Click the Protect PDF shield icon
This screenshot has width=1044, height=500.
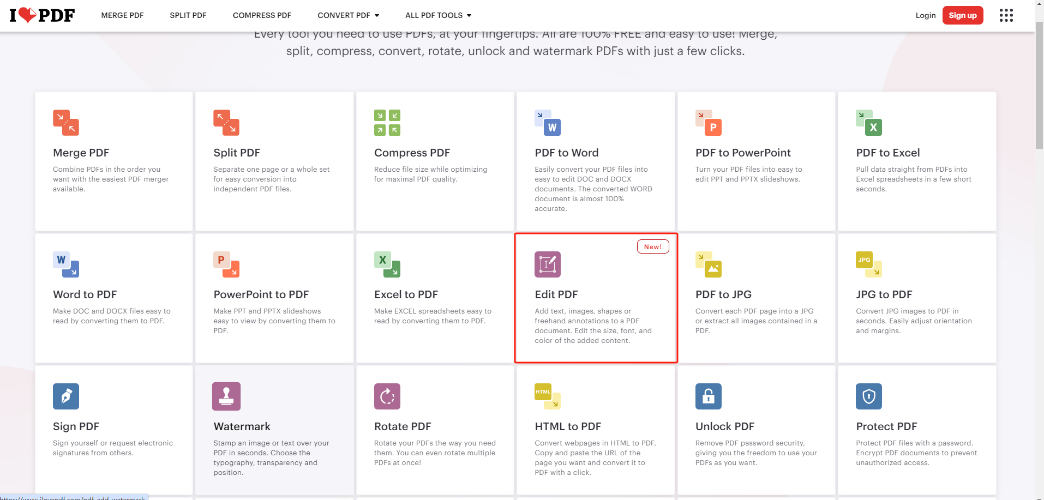(x=869, y=396)
